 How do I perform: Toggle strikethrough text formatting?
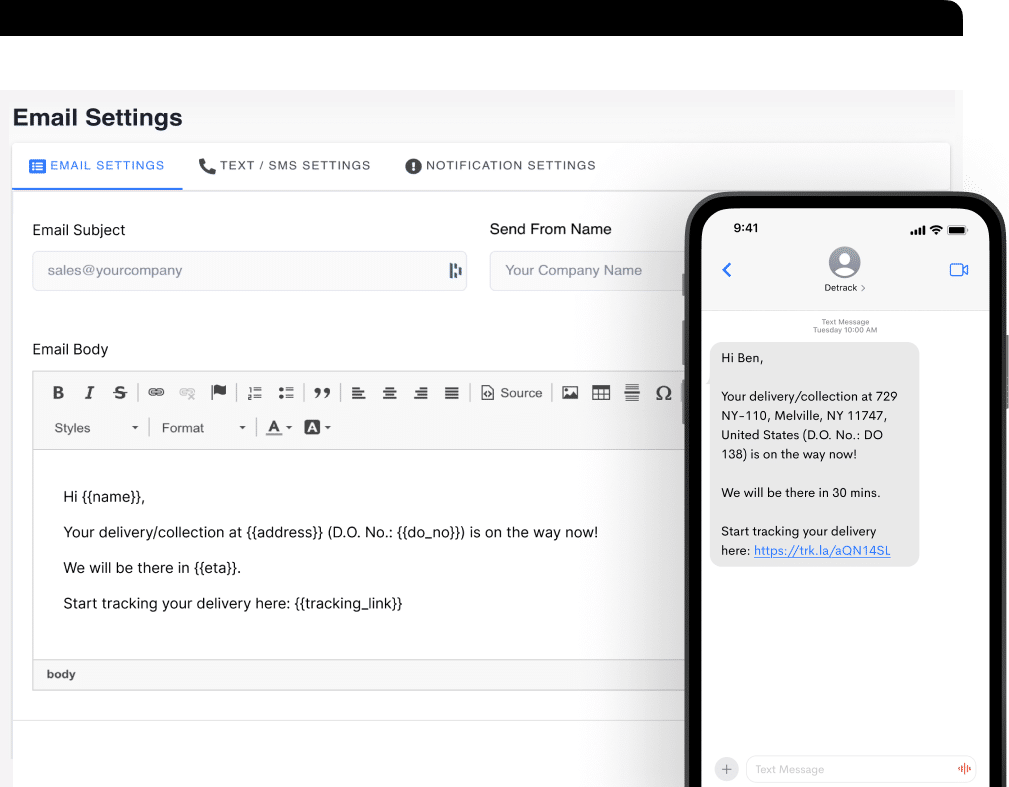pyautogui.click(x=120, y=393)
